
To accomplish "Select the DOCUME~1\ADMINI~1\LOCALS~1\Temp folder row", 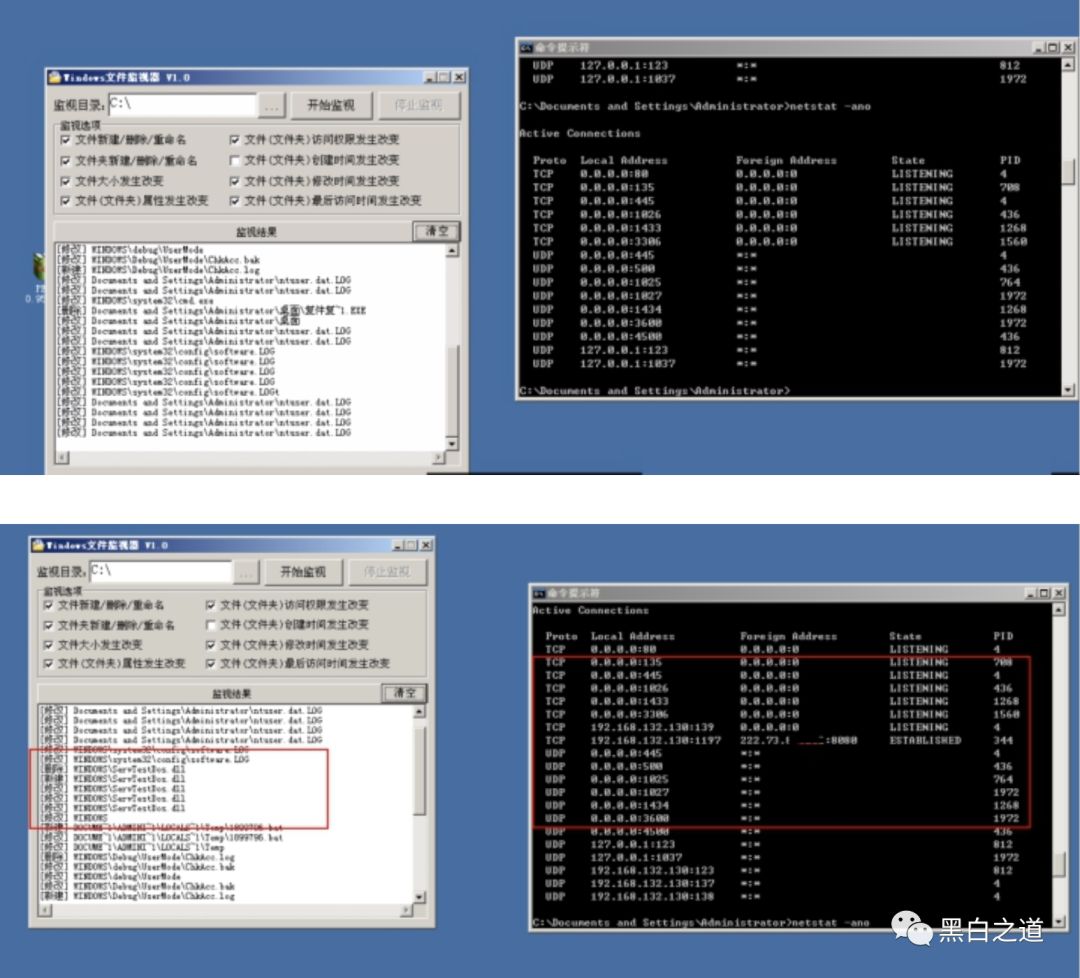I will pos(132,848).
